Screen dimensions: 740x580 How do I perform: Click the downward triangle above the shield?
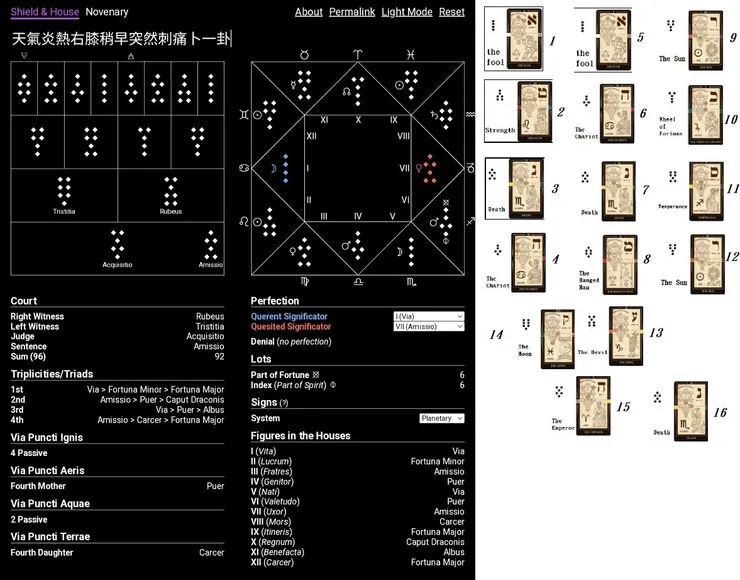click(x=25, y=56)
